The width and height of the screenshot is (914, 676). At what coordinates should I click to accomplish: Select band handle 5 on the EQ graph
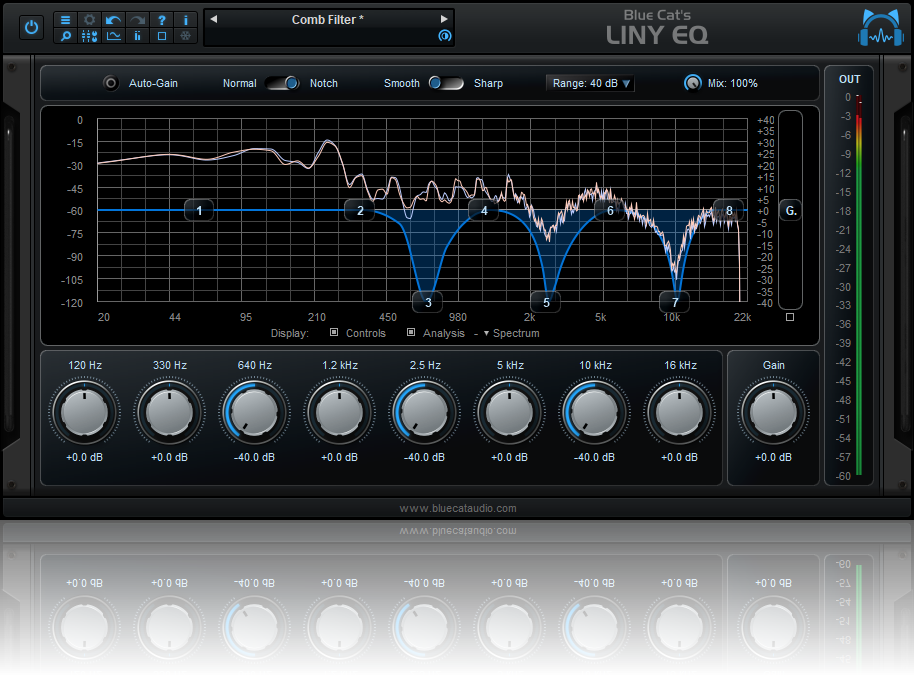(x=546, y=302)
